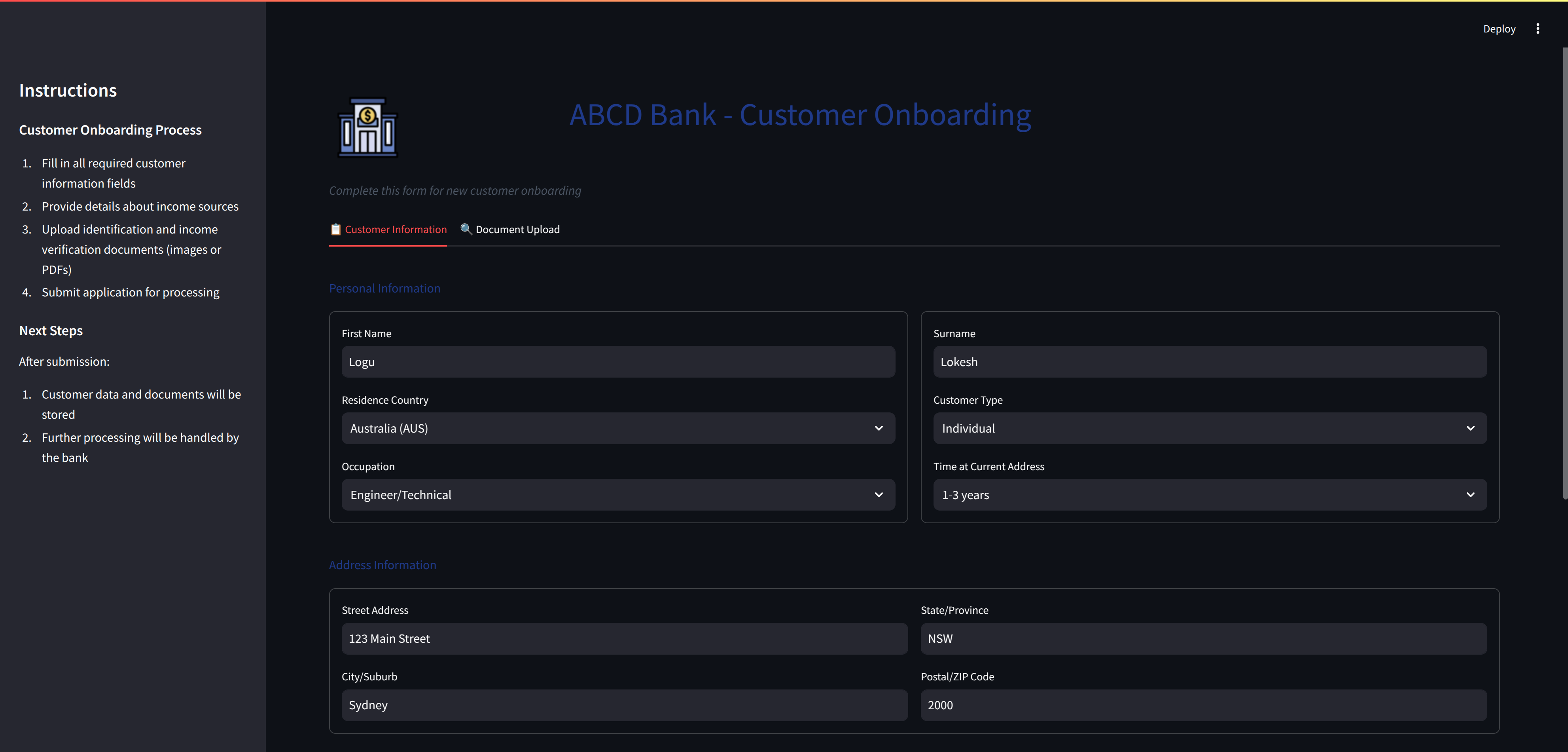The image size is (1568, 752).
Task: Click the Postal/ZIP Code field
Action: click(1203, 705)
